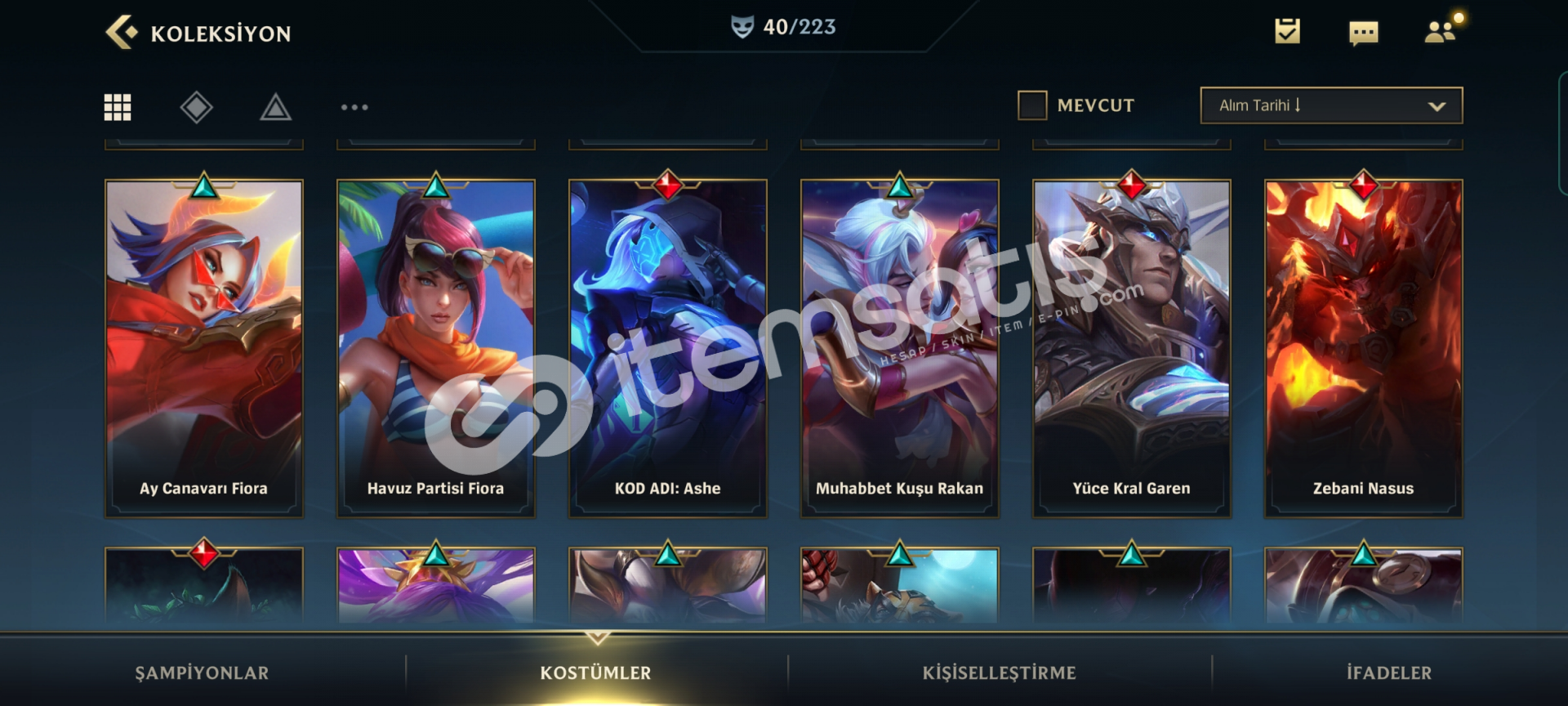Switch to the İFADELER tab

click(1388, 672)
